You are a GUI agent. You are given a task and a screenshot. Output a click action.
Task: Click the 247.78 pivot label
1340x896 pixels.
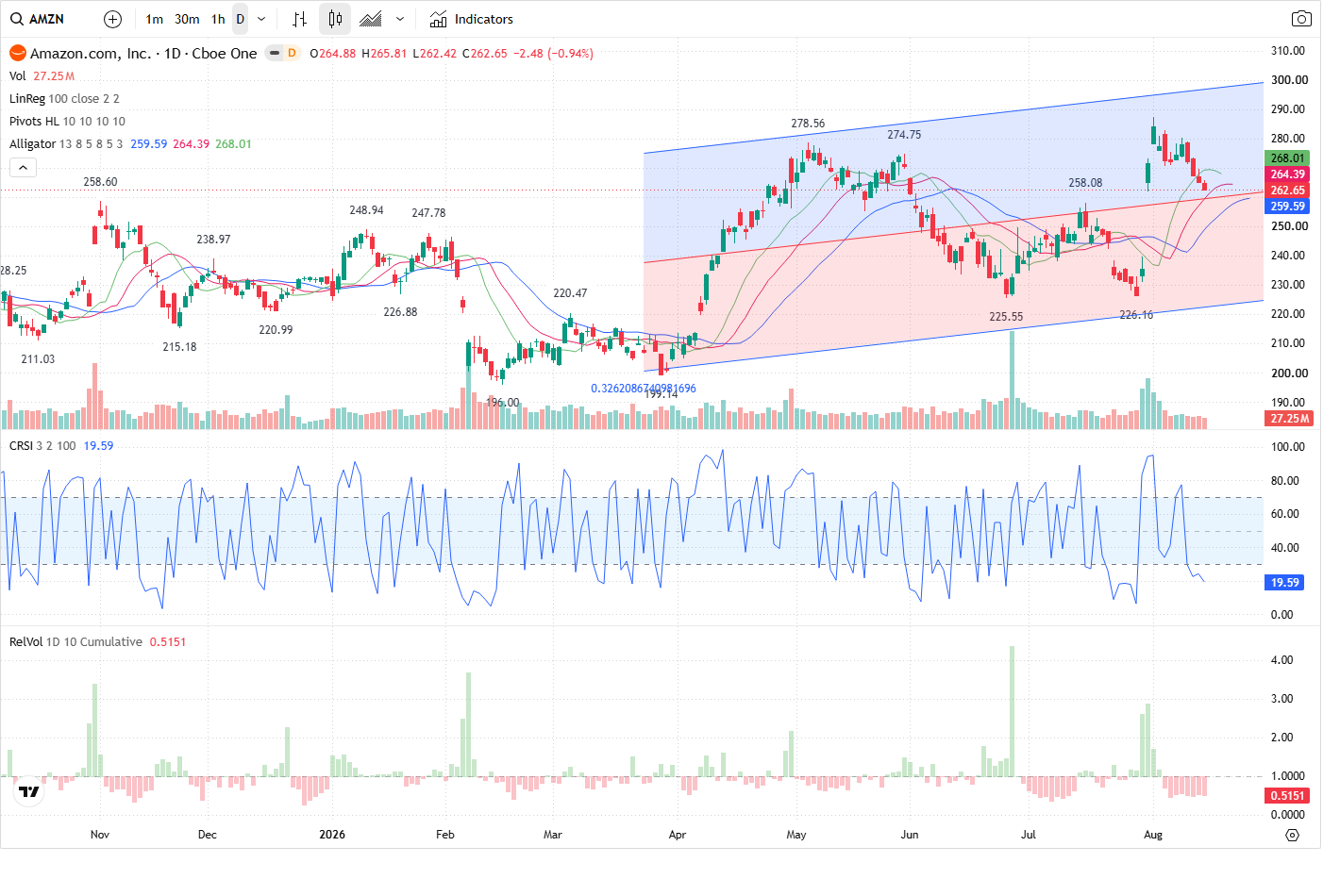coord(428,213)
